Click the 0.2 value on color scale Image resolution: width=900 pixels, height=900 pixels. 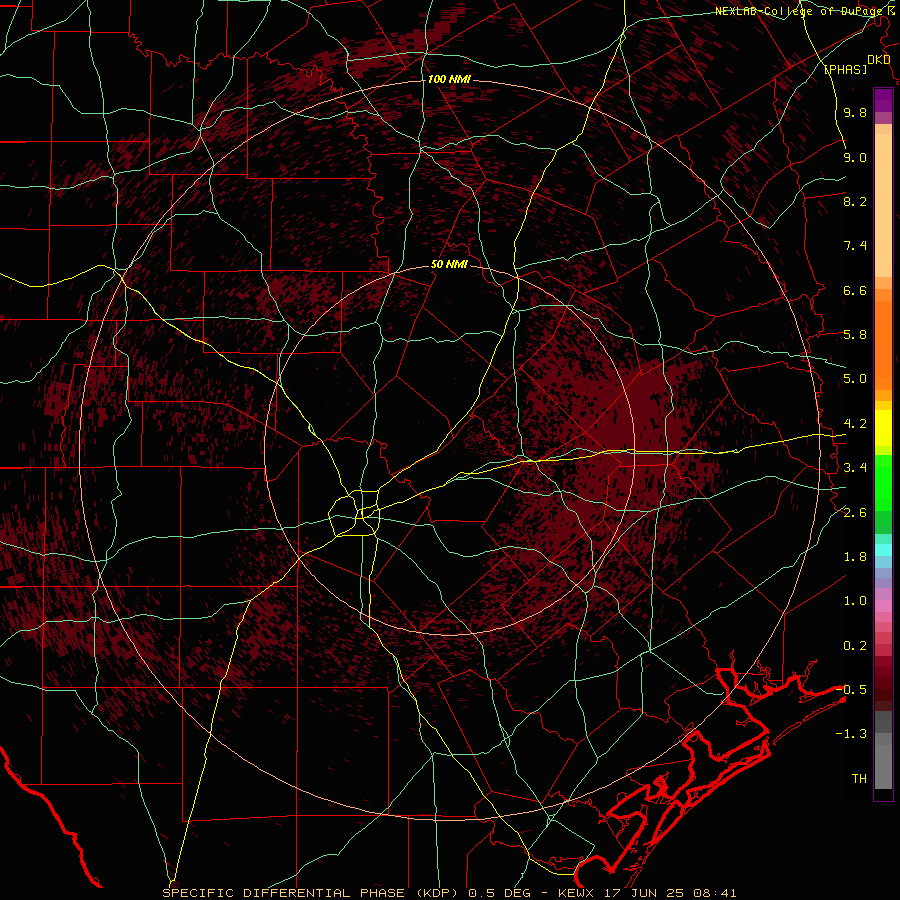tap(855, 646)
